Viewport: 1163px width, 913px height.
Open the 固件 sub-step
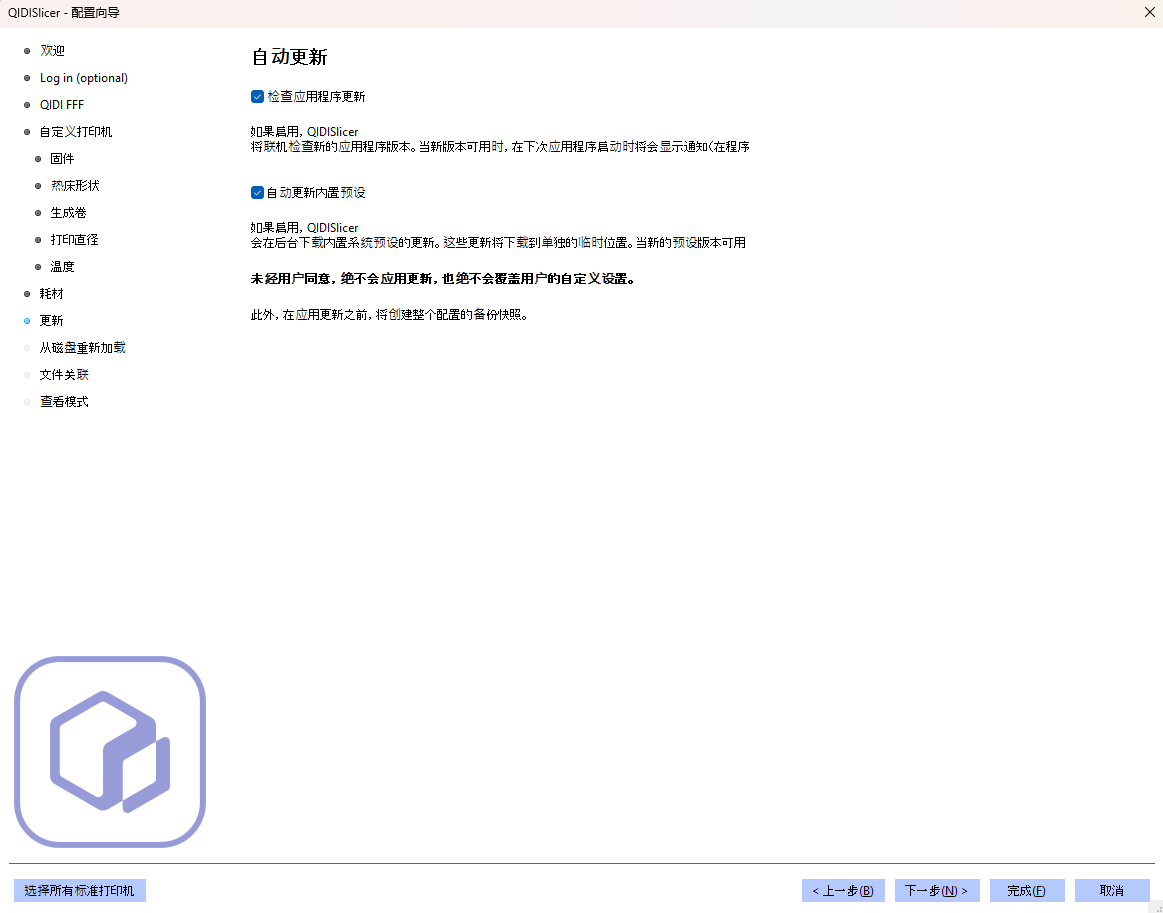(62, 159)
